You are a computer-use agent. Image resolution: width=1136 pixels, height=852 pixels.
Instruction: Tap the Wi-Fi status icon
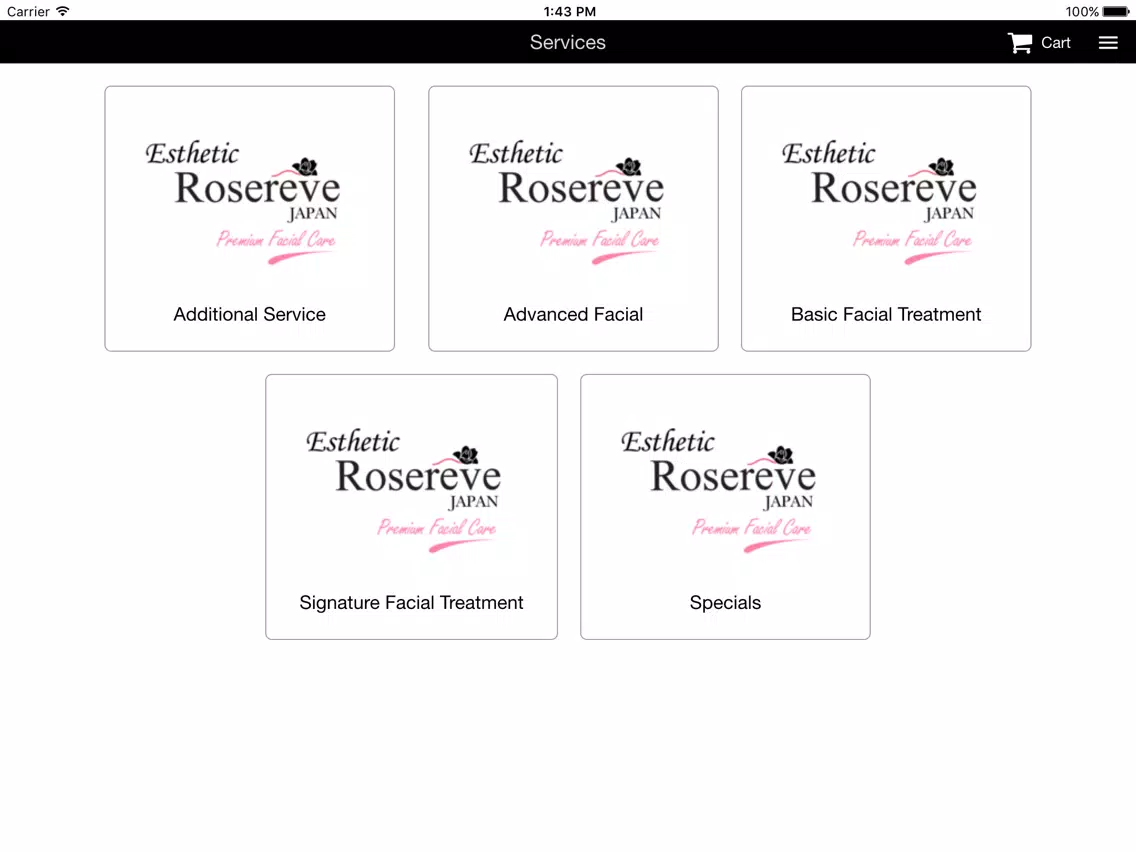click(63, 11)
